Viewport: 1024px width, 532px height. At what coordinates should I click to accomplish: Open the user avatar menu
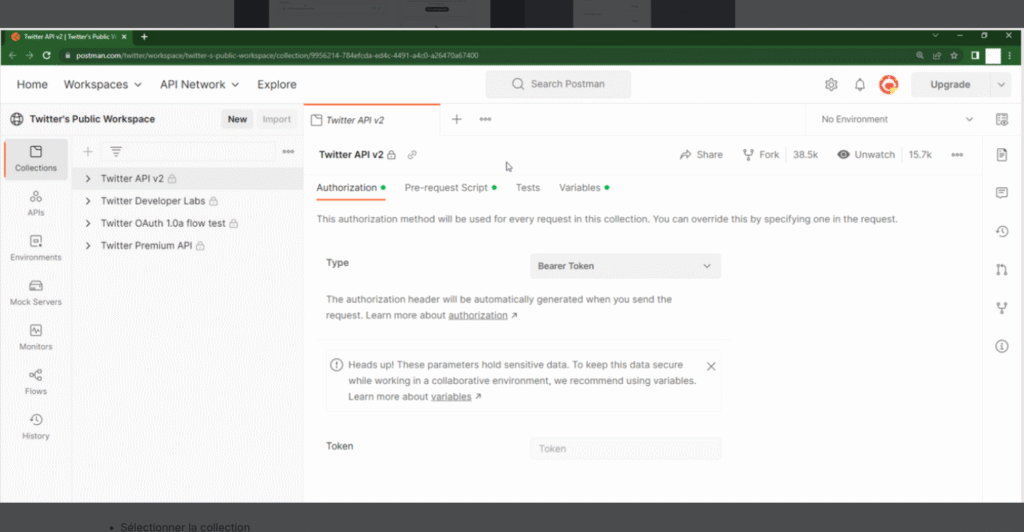[888, 84]
